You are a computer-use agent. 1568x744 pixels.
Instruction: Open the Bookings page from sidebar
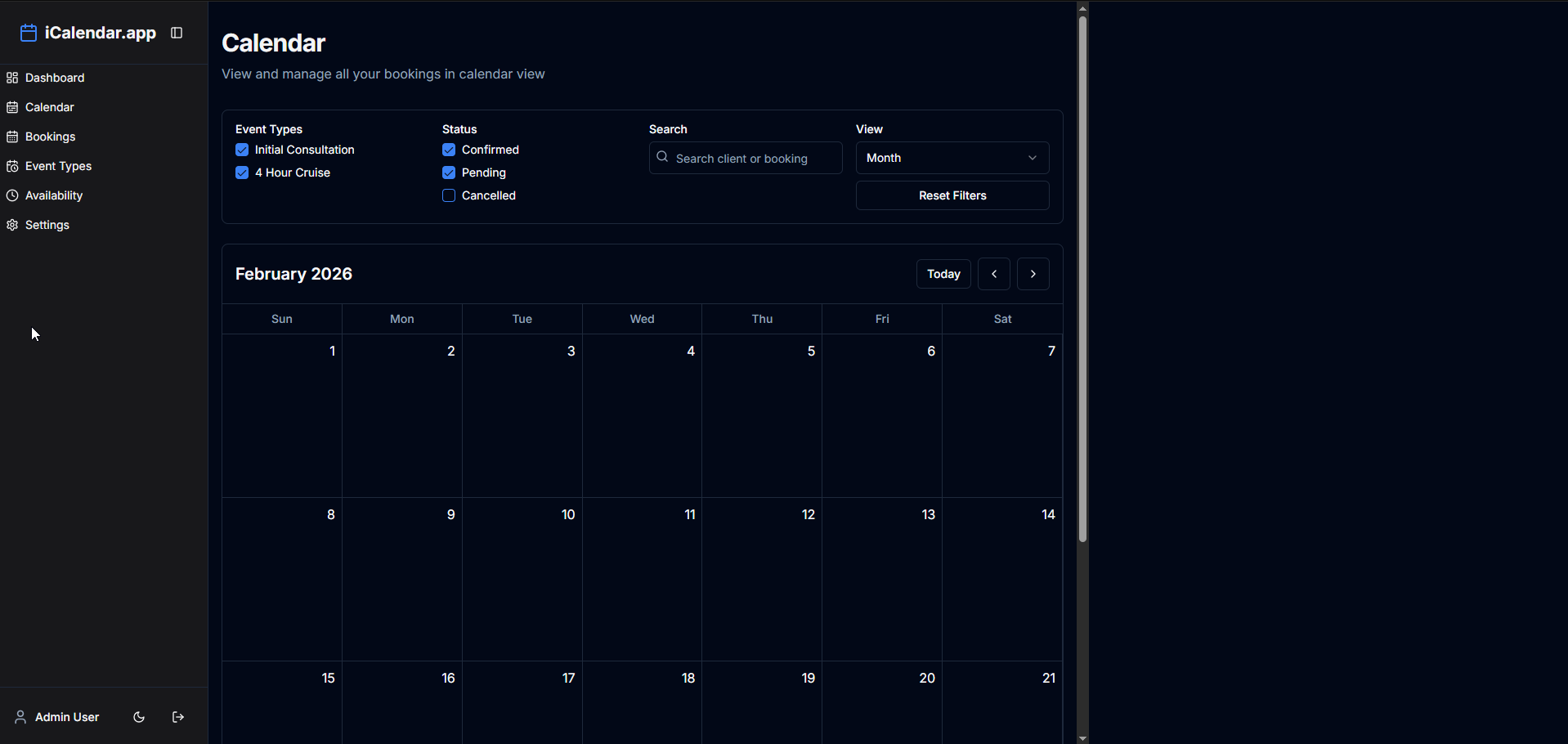point(50,137)
